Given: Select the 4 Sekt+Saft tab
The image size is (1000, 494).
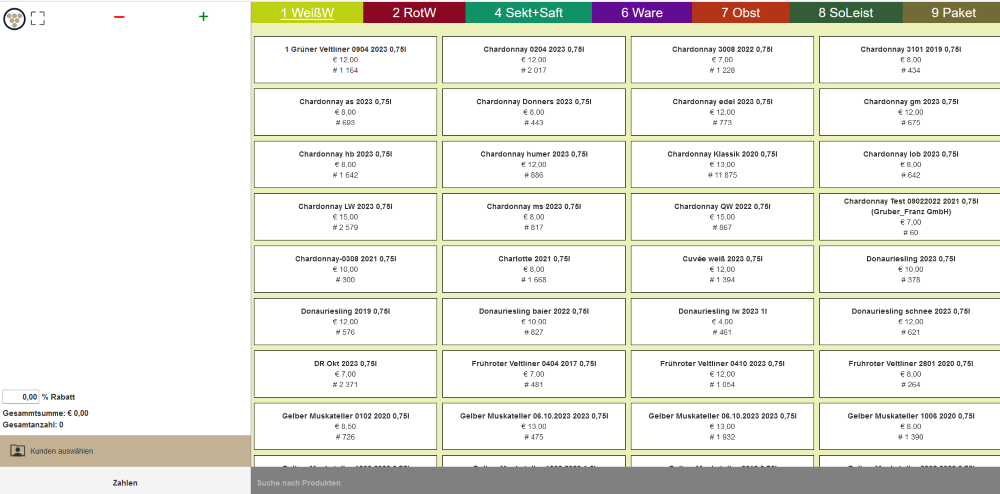Looking at the screenshot, I should tap(528, 13).
